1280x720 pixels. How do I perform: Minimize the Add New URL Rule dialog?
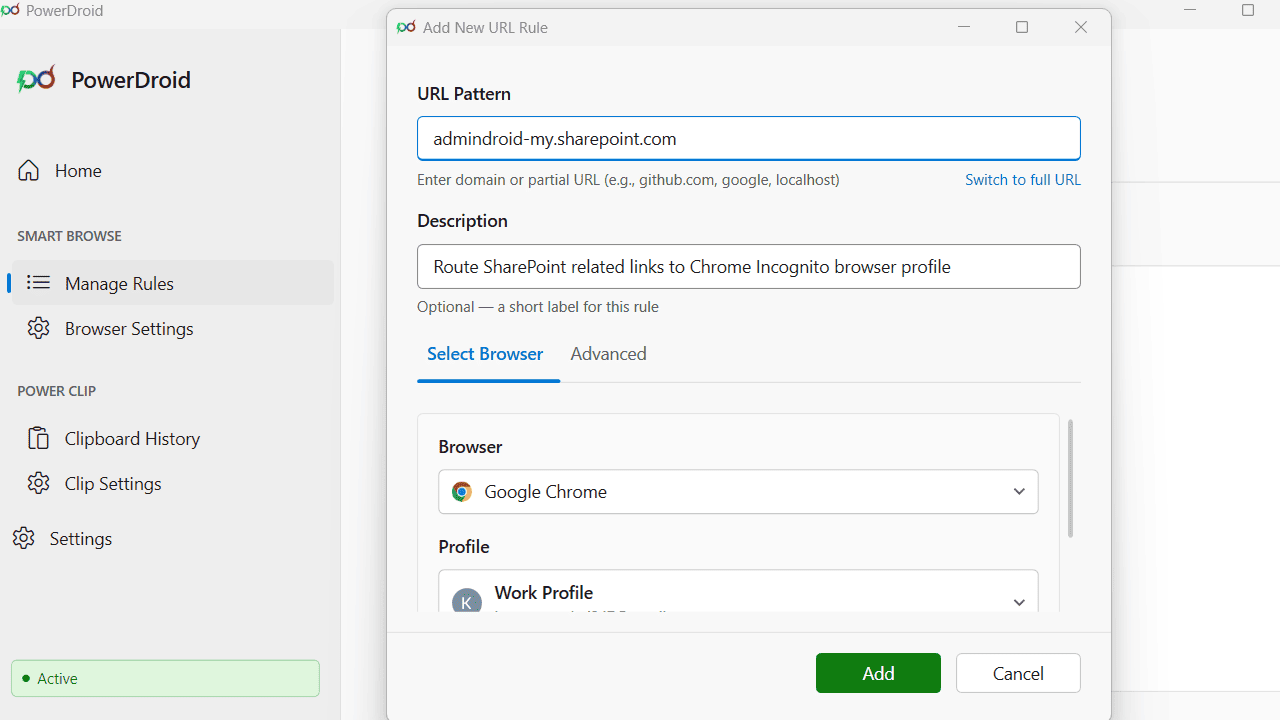964,27
